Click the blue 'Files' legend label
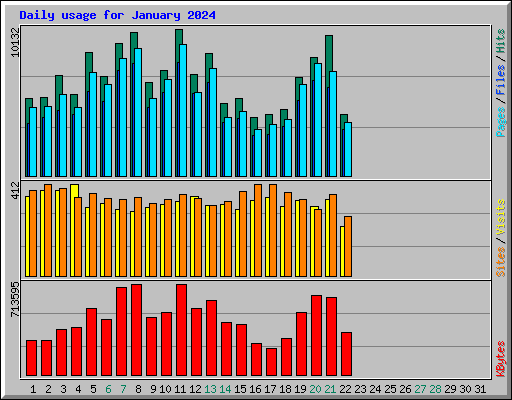The image size is (512, 400). (x=501, y=80)
